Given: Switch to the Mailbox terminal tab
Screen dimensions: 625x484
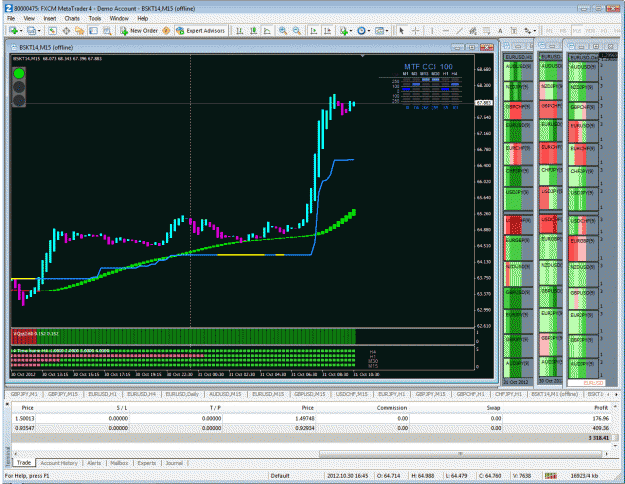Looking at the screenshot, I should pyautogui.click(x=119, y=463).
